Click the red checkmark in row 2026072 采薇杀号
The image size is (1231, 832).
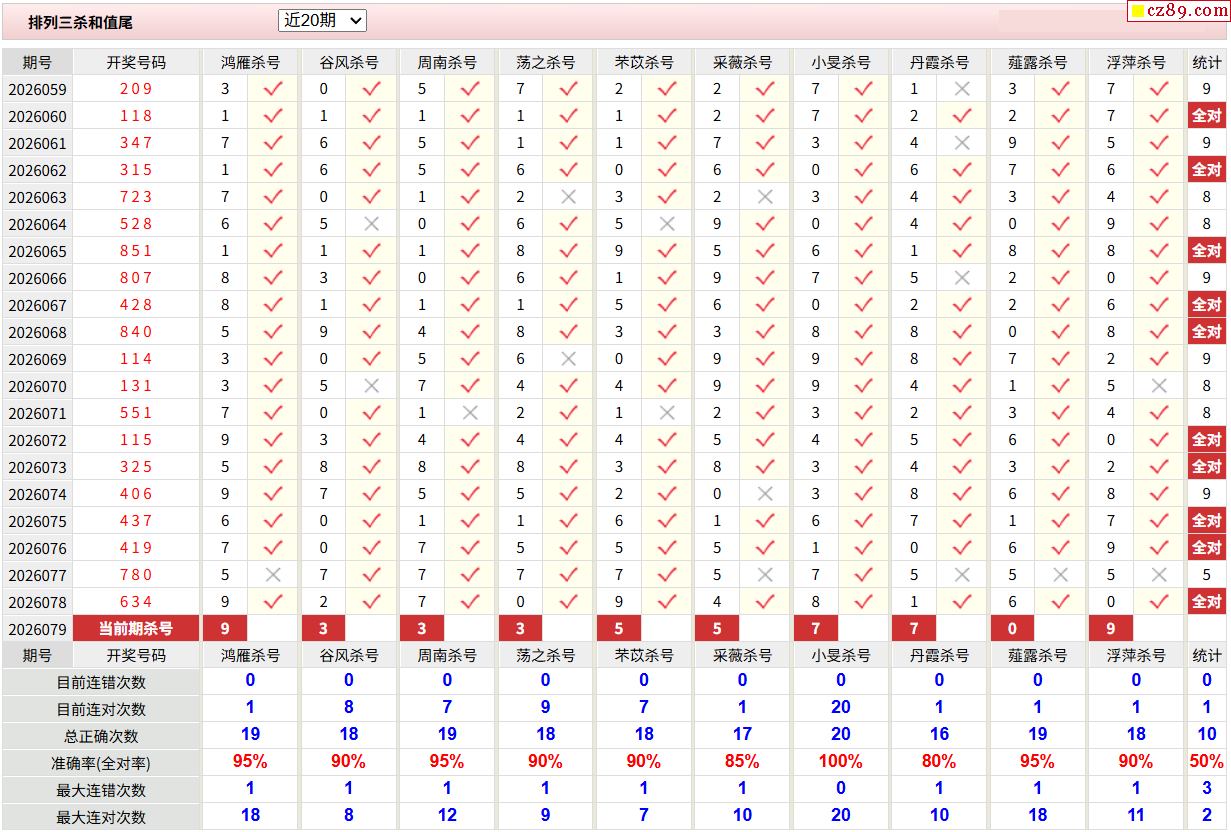click(765, 440)
